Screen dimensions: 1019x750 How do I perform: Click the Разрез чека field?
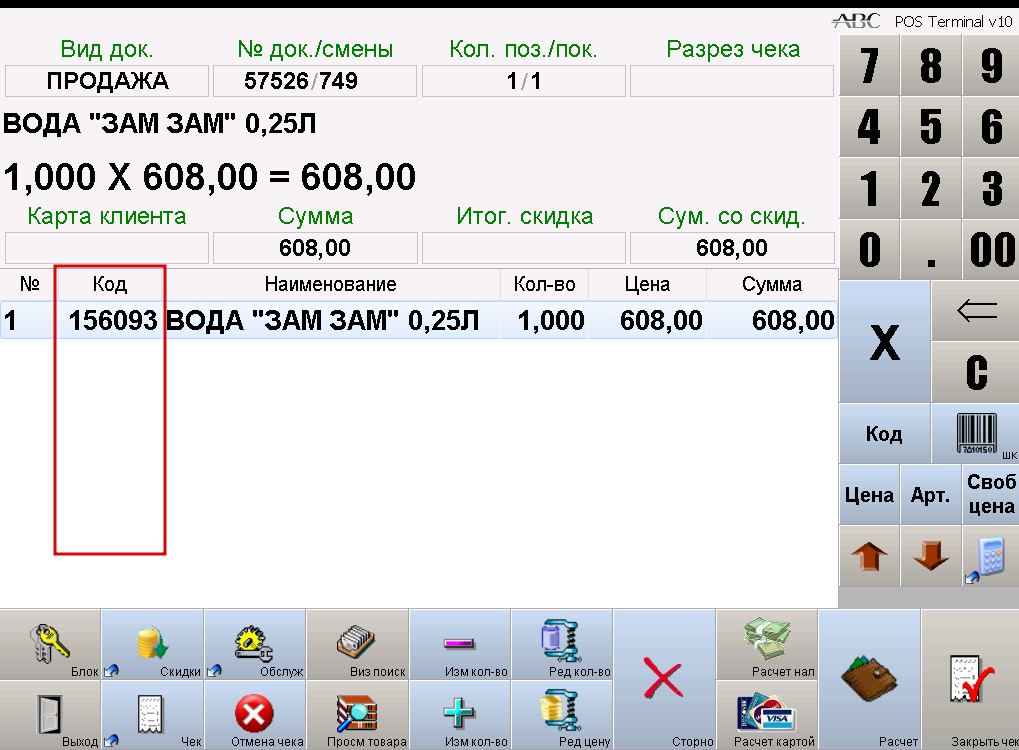(732, 81)
